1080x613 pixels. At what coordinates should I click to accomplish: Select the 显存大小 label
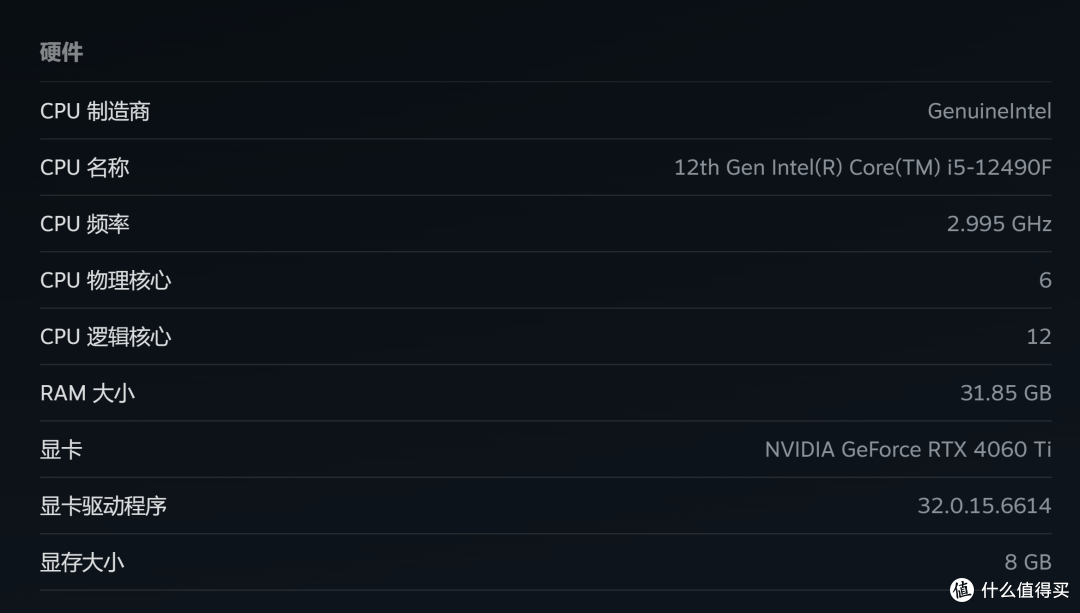point(82,562)
